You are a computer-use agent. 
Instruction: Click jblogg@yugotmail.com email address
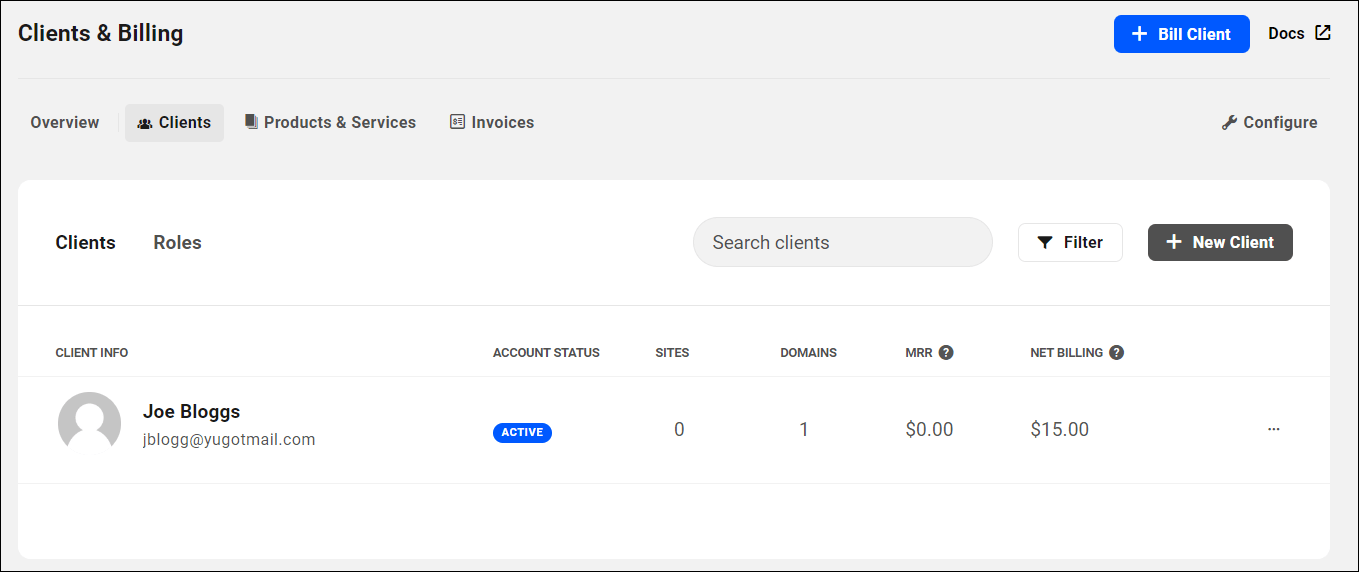click(x=229, y=439)
